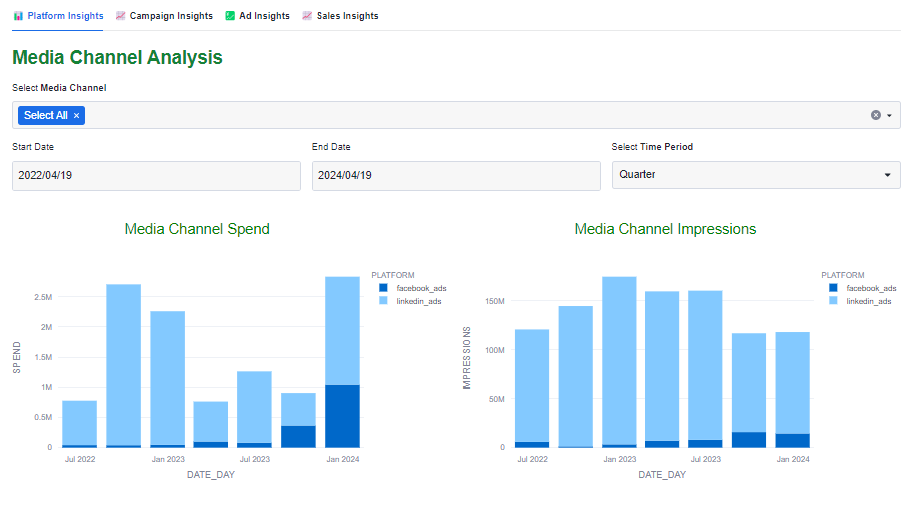Click the tallest bar in the Spend chart
Screen dimensions: 918x514
pyautogui.click(x=342, y=330)
